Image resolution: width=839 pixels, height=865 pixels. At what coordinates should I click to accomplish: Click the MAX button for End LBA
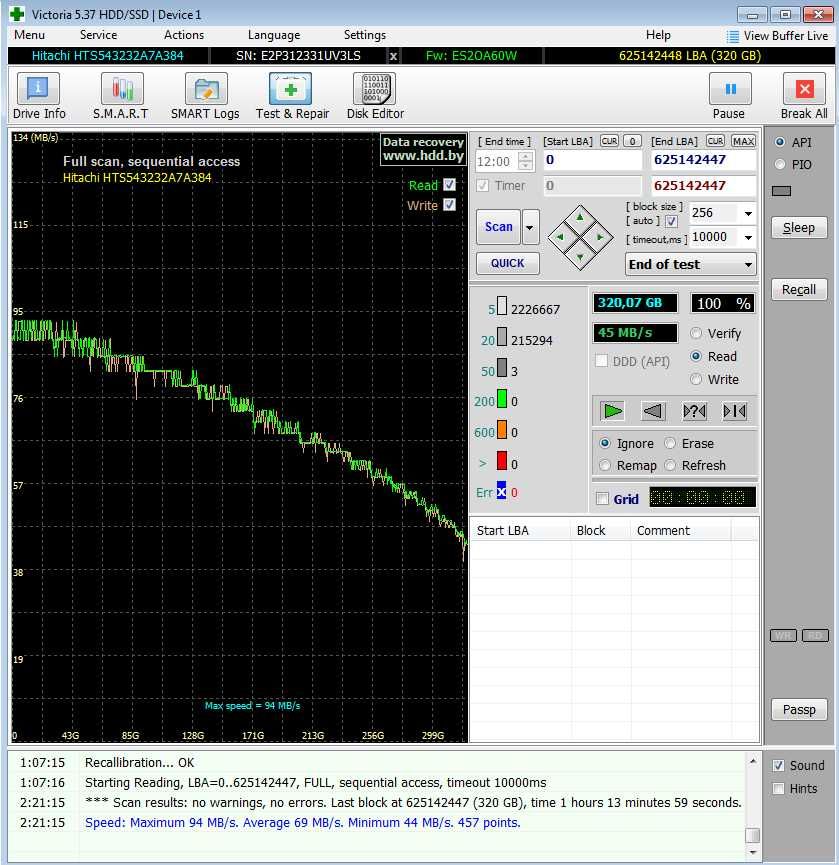[743, 141]
